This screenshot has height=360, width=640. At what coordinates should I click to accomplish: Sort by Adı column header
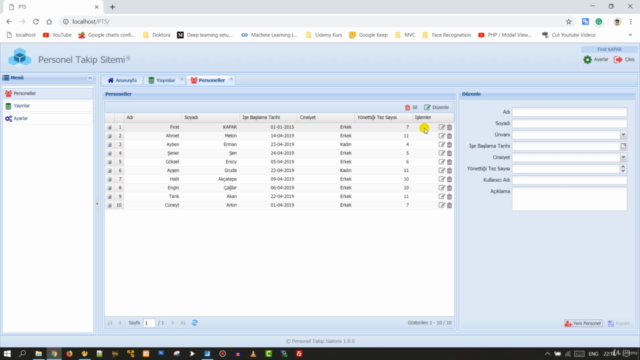(x=153, y=118)
